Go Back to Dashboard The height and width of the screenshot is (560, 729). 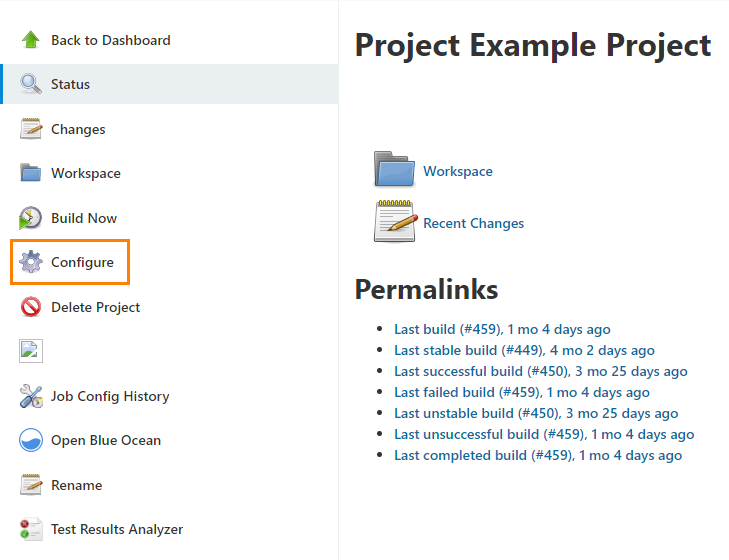(111, 40)
